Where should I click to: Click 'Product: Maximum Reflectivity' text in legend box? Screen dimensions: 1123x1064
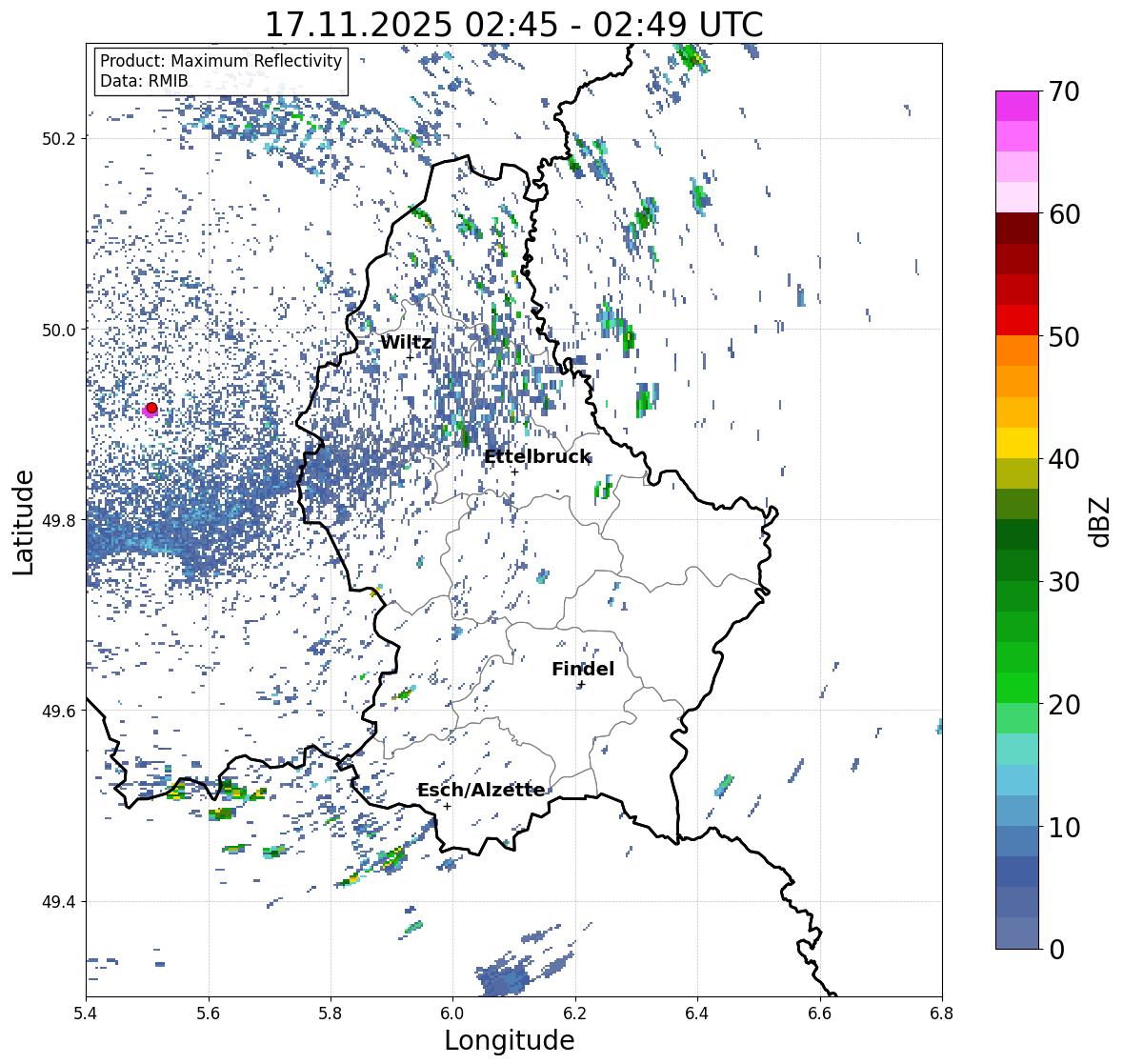click(221, 61)
